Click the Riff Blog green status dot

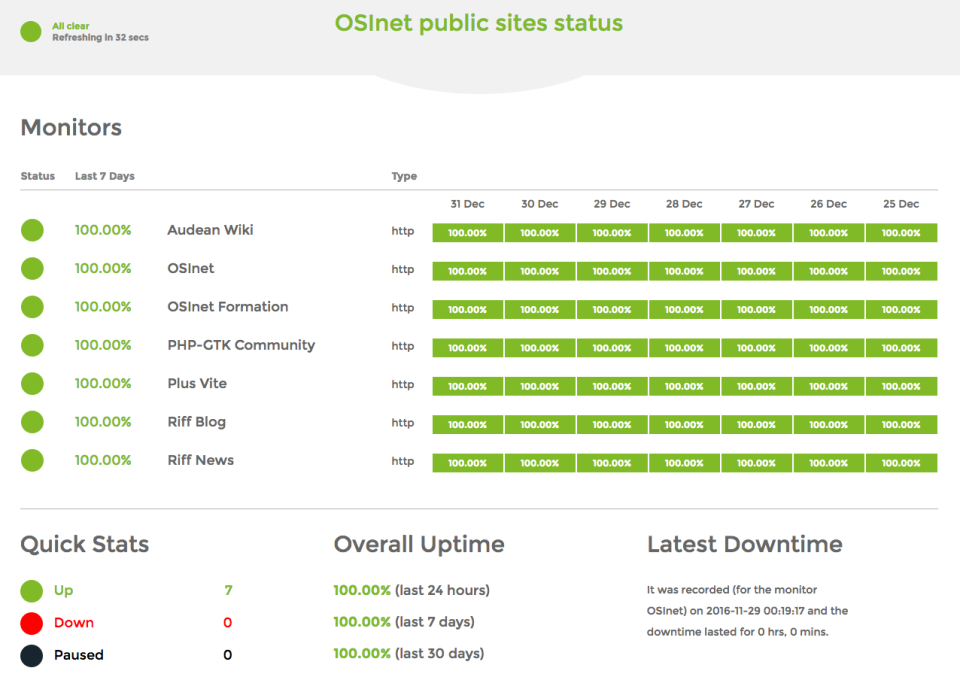pos(32,422)
